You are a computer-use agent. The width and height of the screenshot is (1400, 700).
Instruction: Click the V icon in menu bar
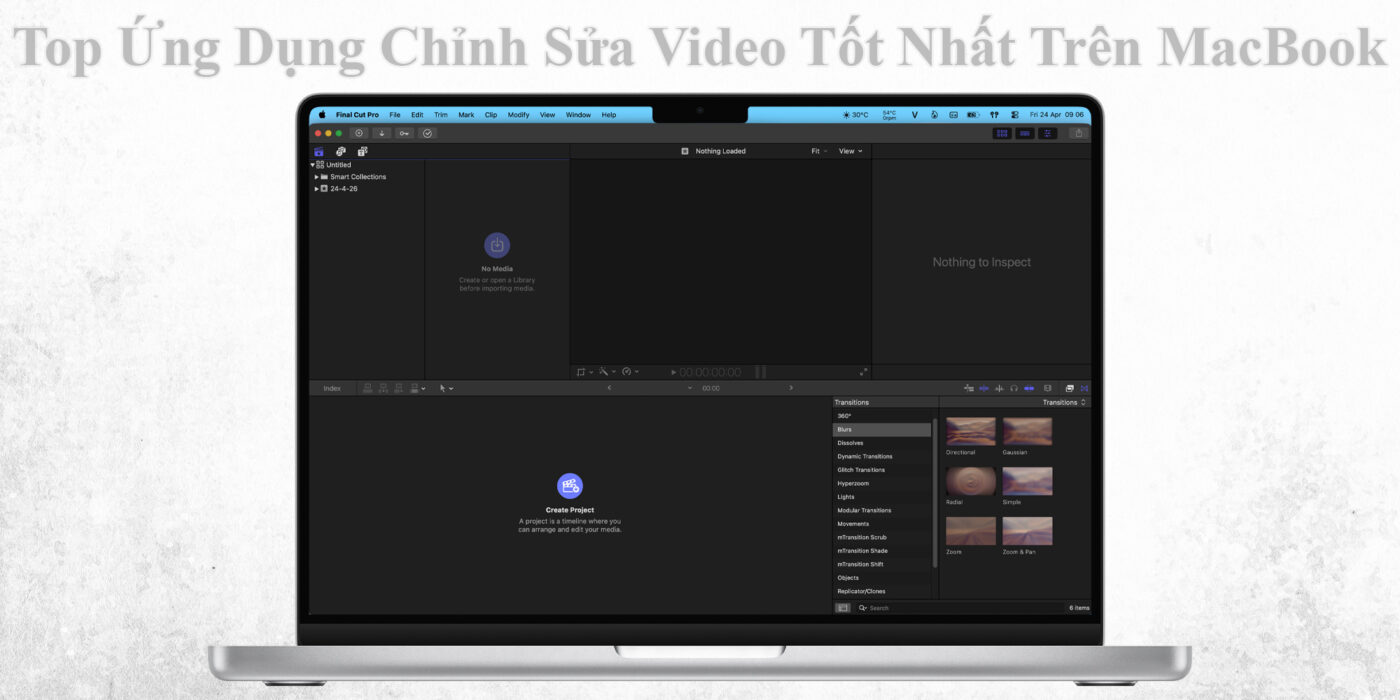coord(914,115)
